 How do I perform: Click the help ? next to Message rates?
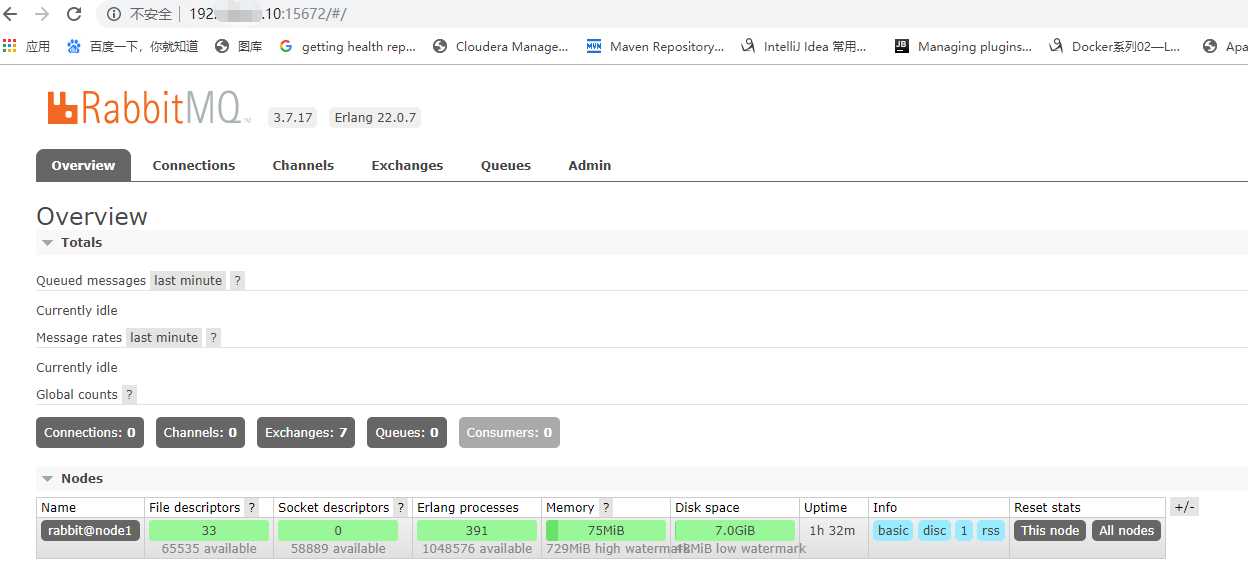pos(213,338)
